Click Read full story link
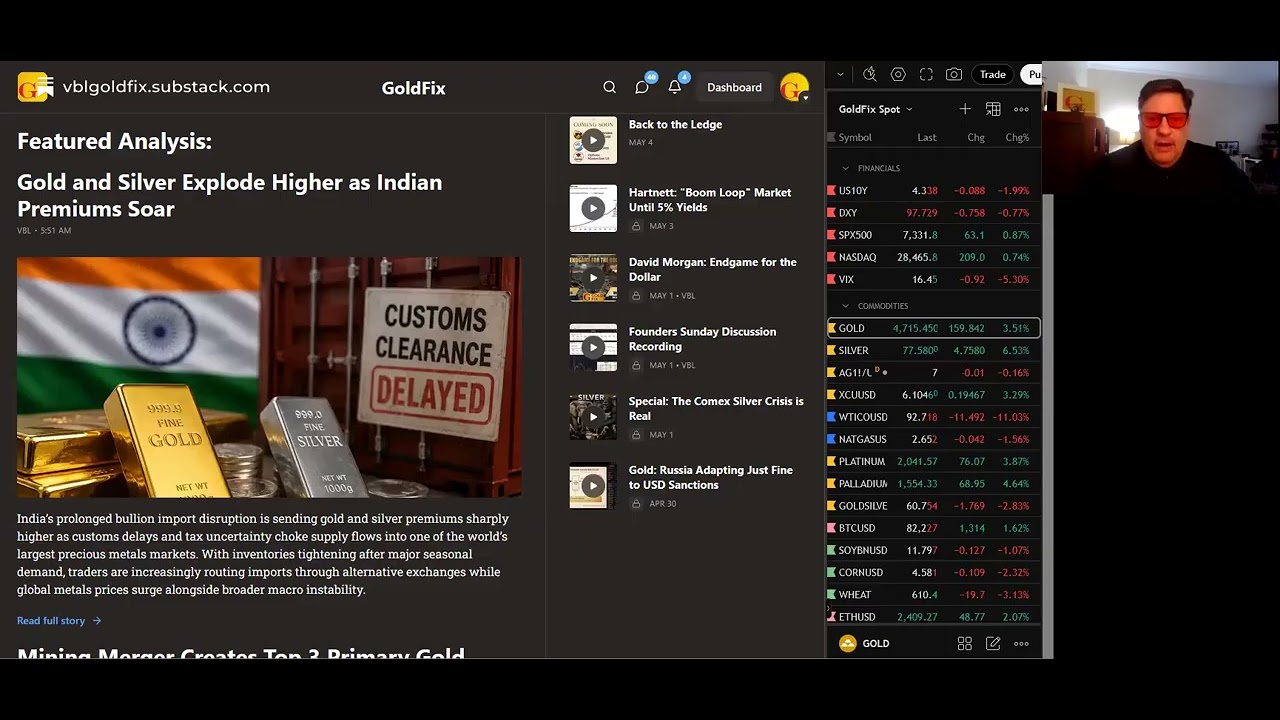Screen dimensions: 1280x720 [58, 621]
